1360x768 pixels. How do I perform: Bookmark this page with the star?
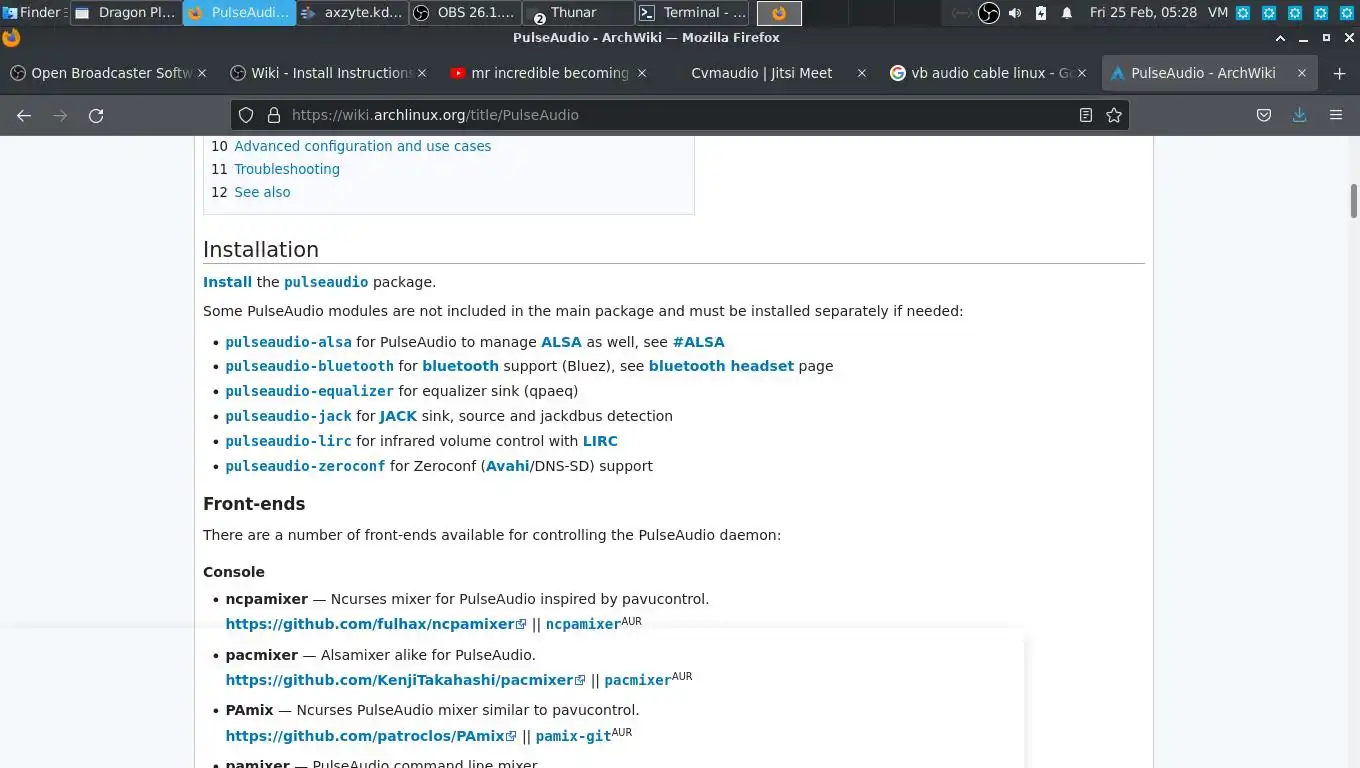(x=1114, y=115)
